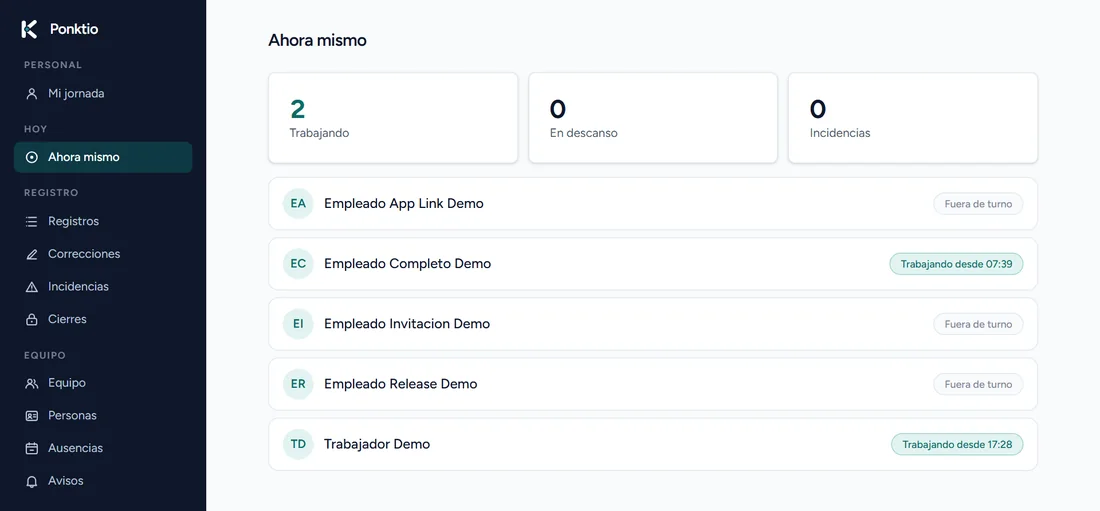Open Avisos notifications page
Screen dimensions: 1100x511
point(103,482)
